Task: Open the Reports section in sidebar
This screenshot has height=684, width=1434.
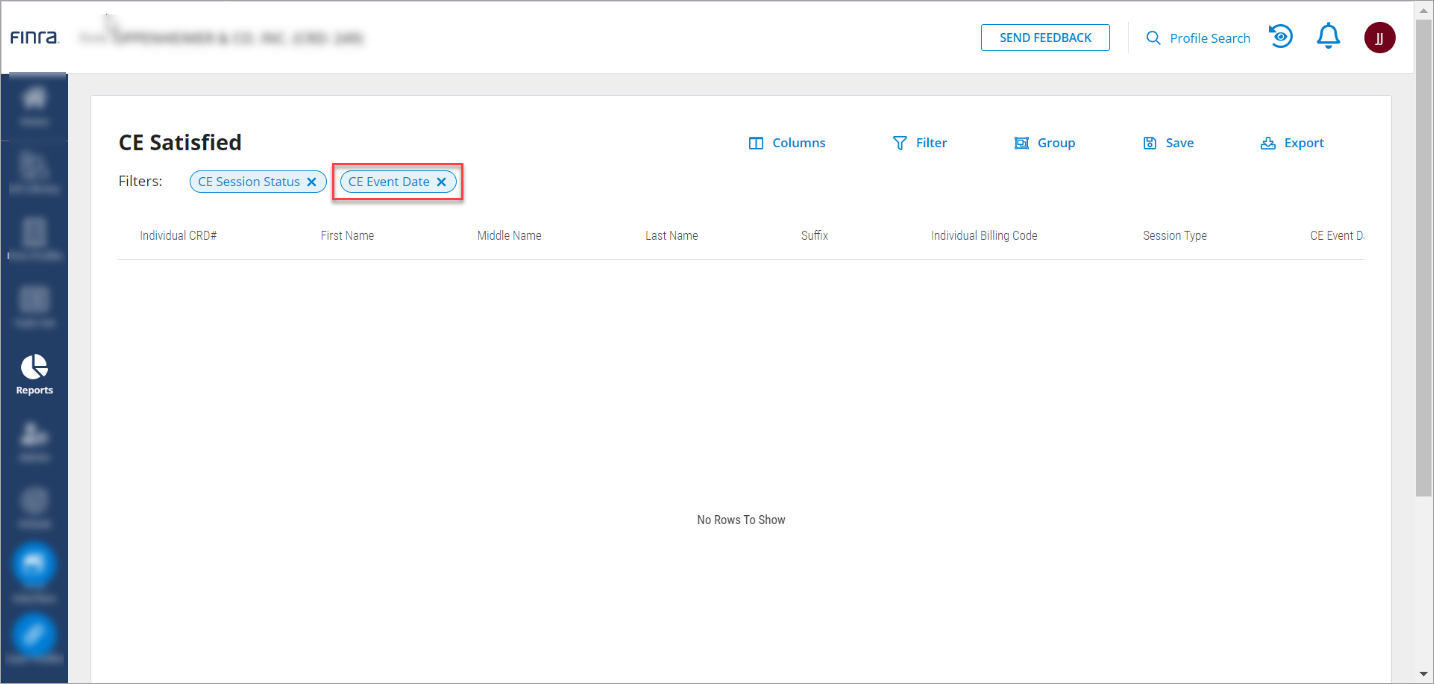Action: (x=34, y=374)
